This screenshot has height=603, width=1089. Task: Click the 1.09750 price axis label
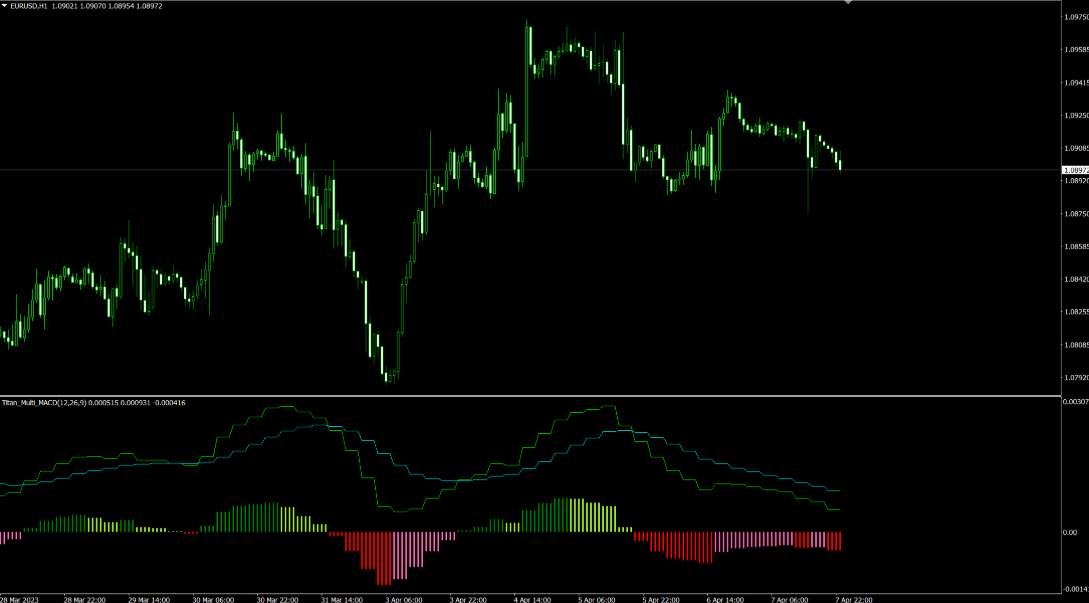[1077, 17]
